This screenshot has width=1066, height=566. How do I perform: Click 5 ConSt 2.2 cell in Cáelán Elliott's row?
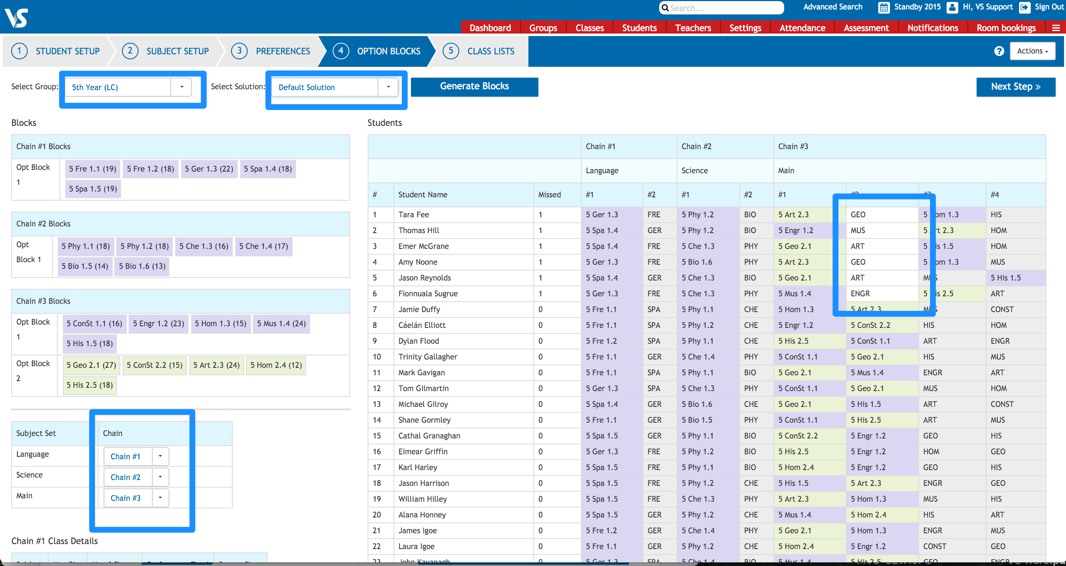pos(882,325)
